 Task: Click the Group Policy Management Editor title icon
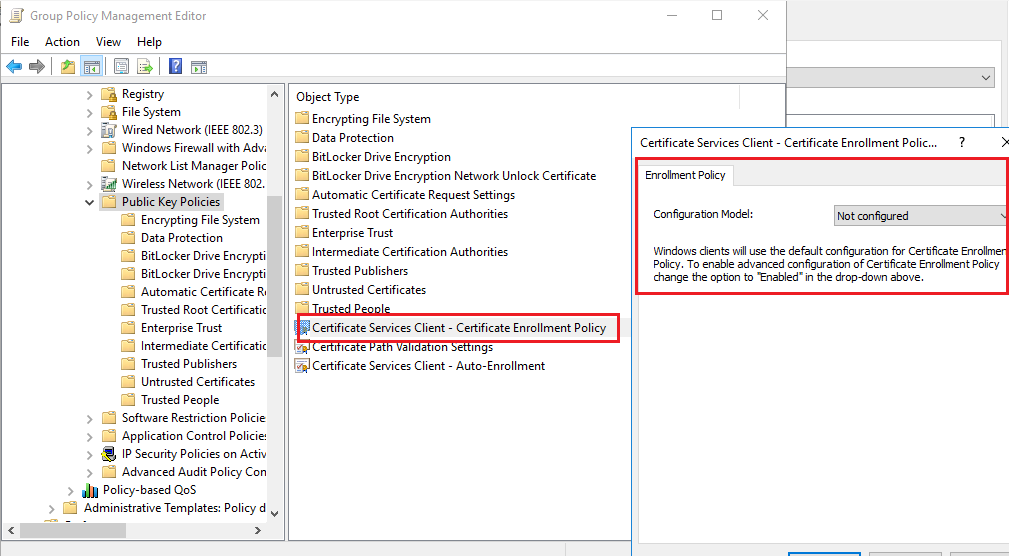16,15
